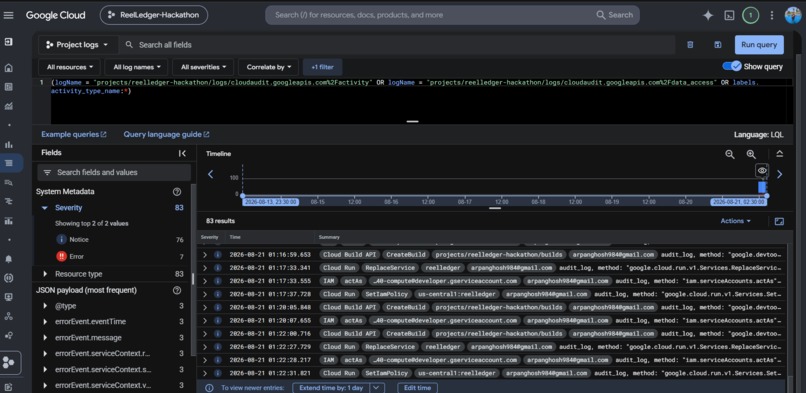Screen dimensions: 806x393
Task: Open the Query language guide link
Action: tap(166, 135)
